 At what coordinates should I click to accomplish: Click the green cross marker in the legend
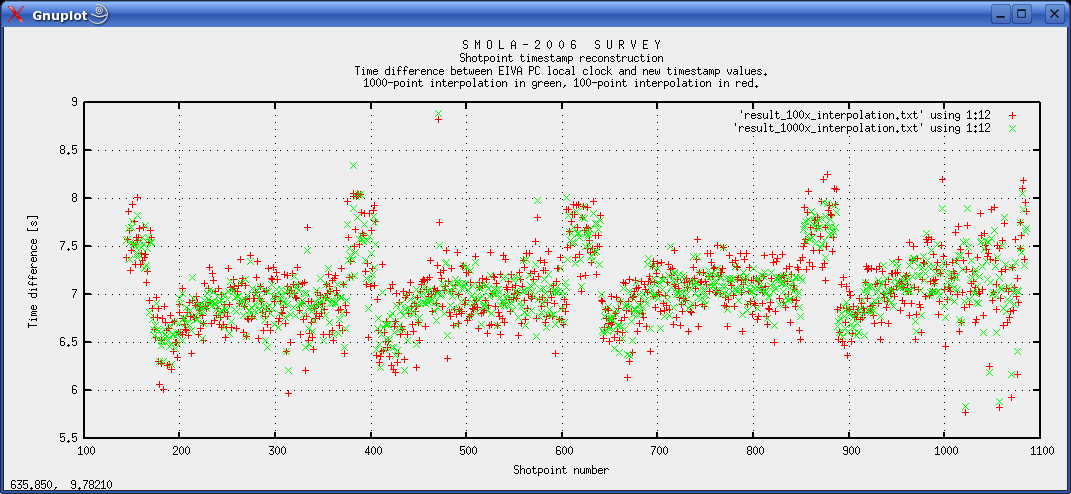(x=1013, y=129)
